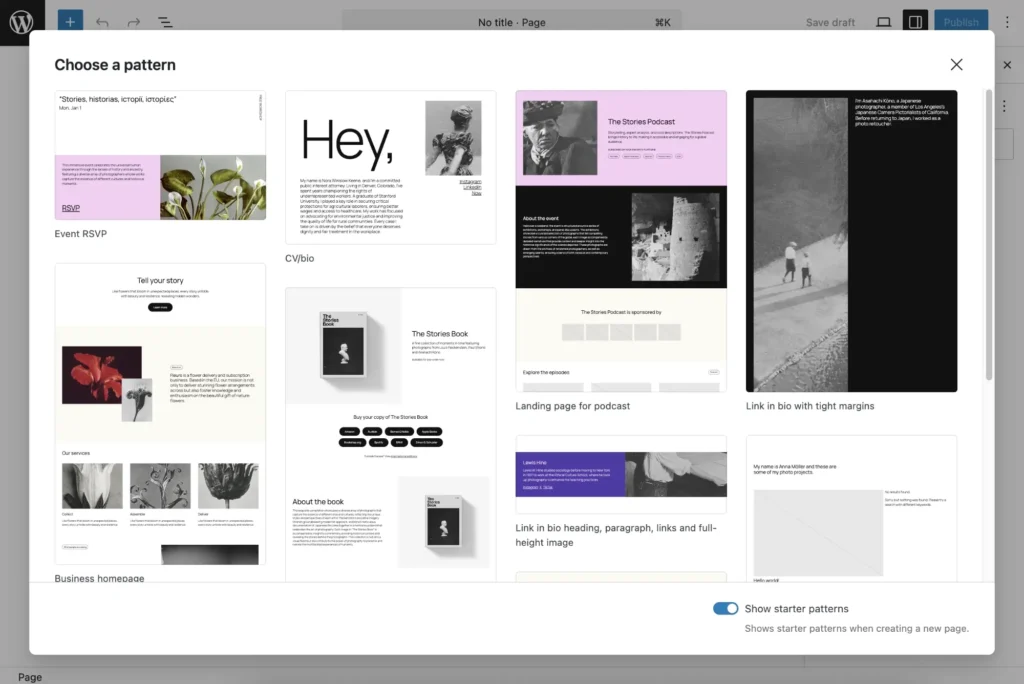Click the Choose a pattern heading
Image resolution: width=1024 pixels, height=684 pixels.
coord(115,65)
